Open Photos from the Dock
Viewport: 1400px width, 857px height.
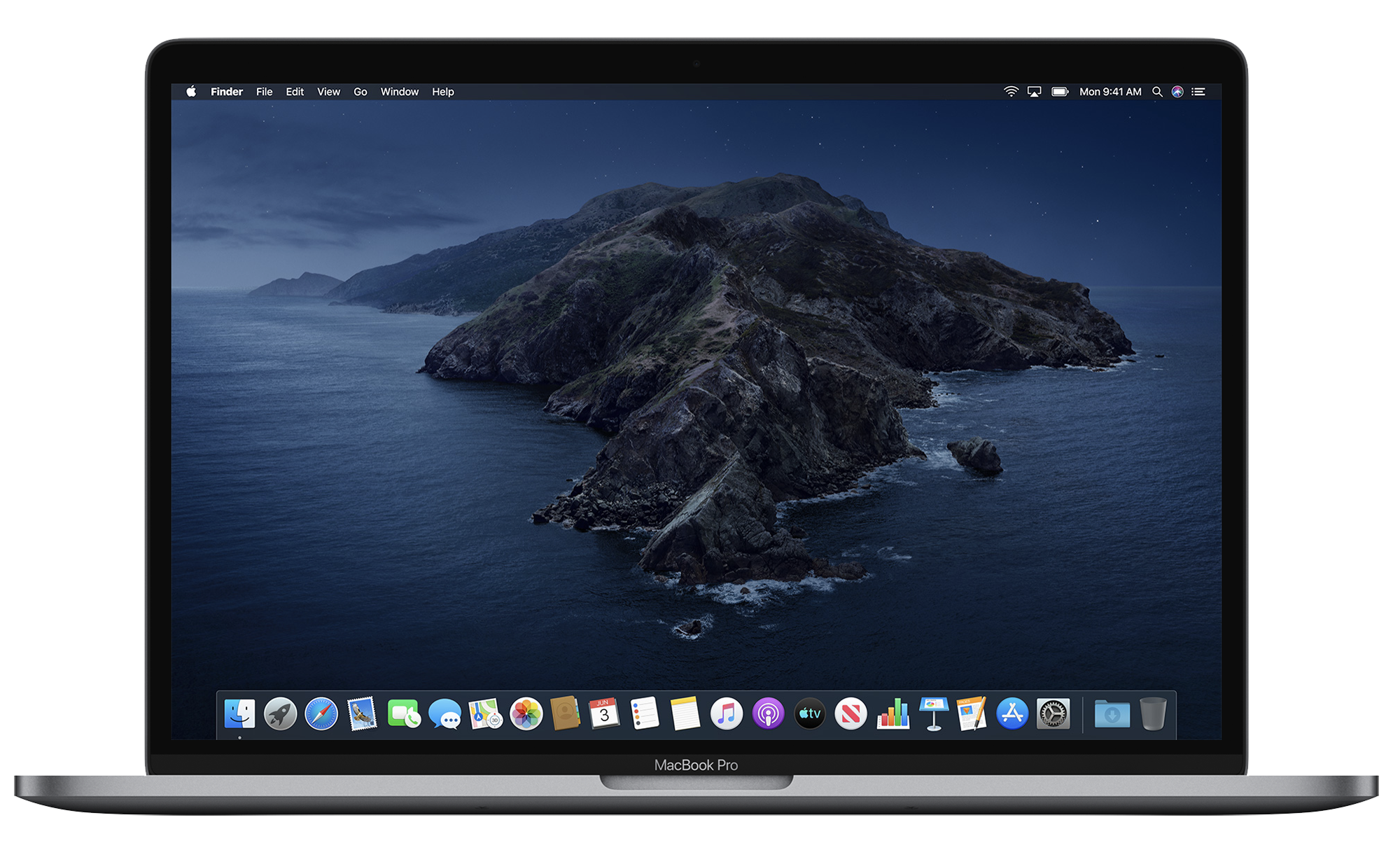(525, 714)
